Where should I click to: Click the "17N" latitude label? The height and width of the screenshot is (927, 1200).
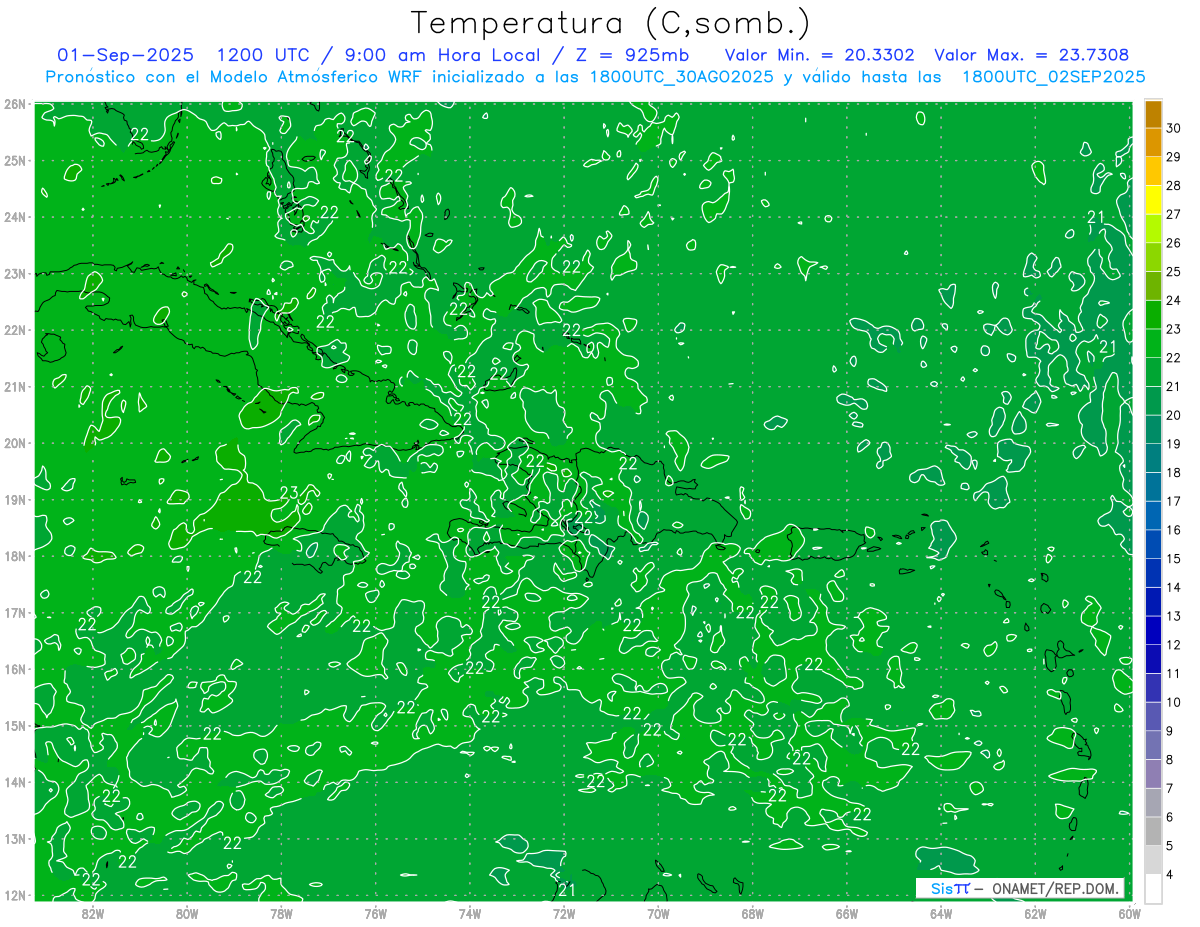(x=14, y=612)
